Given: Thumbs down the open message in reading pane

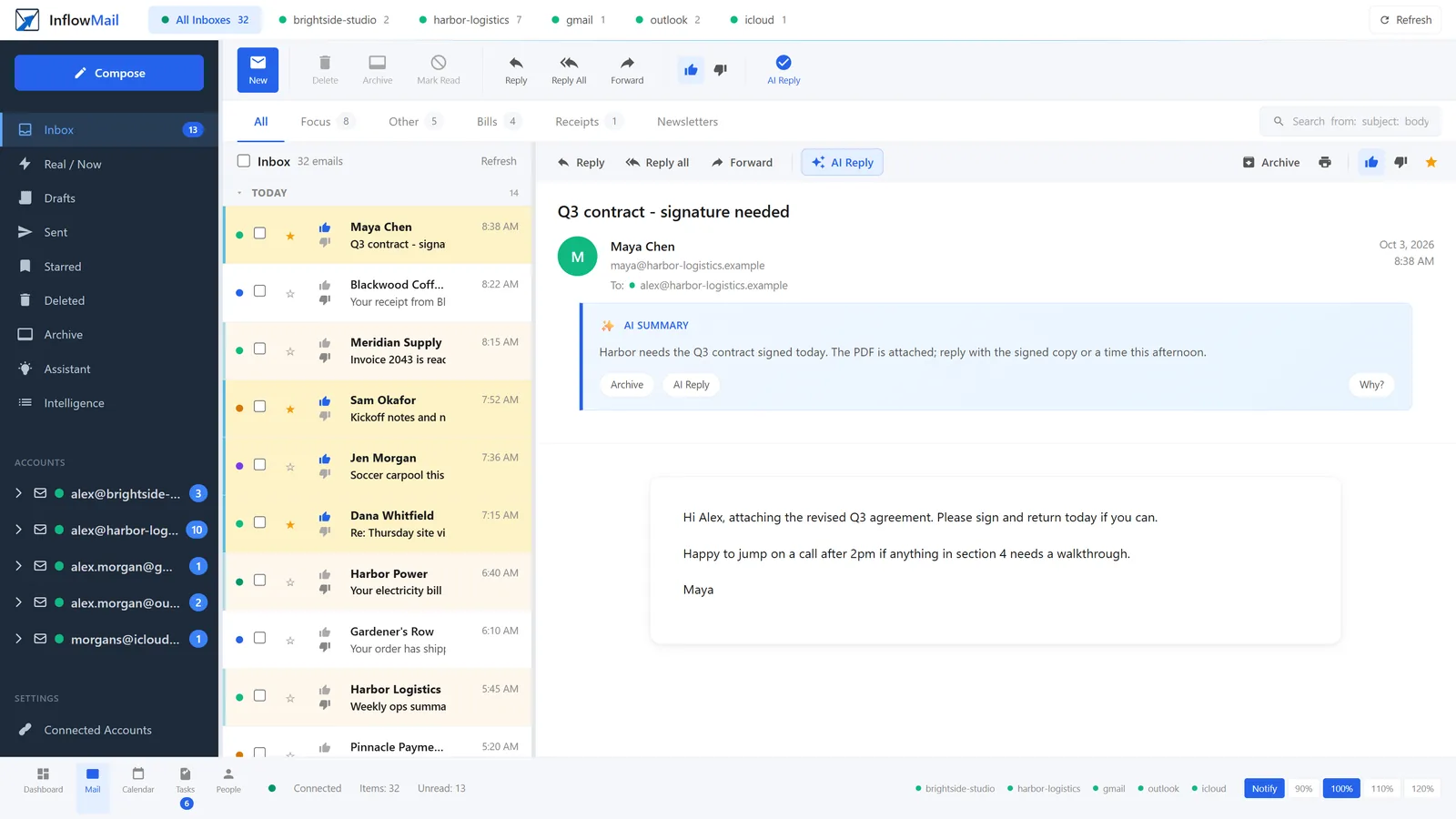Looking at the screenshot, I should (1401, 162).
